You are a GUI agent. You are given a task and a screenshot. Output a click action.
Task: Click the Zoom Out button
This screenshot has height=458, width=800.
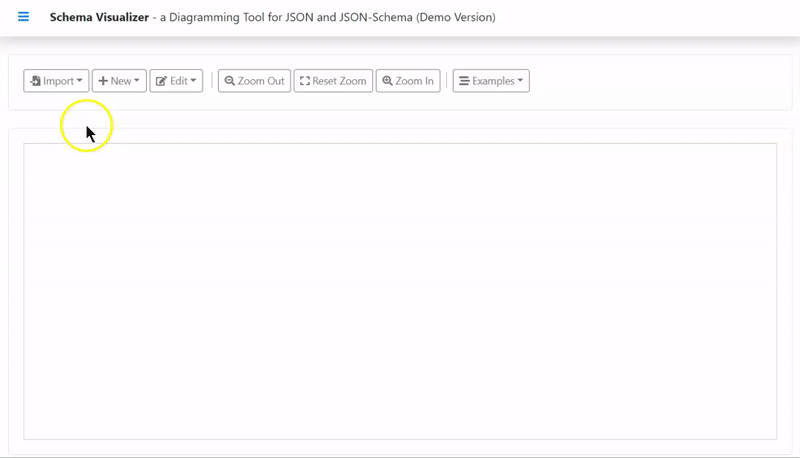coord(255,81)
